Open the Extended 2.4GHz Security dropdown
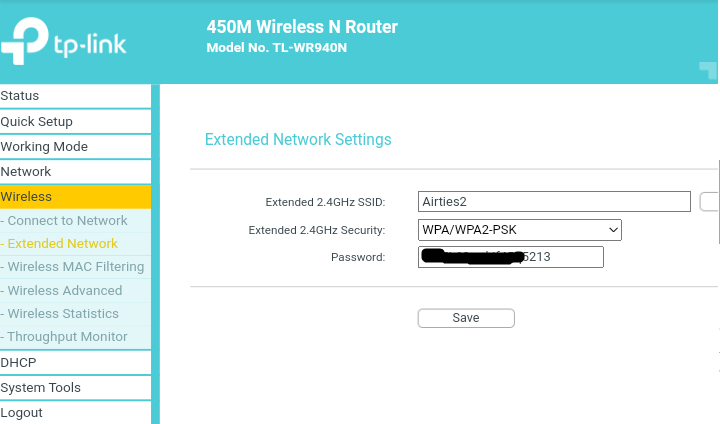 point(520,230)
